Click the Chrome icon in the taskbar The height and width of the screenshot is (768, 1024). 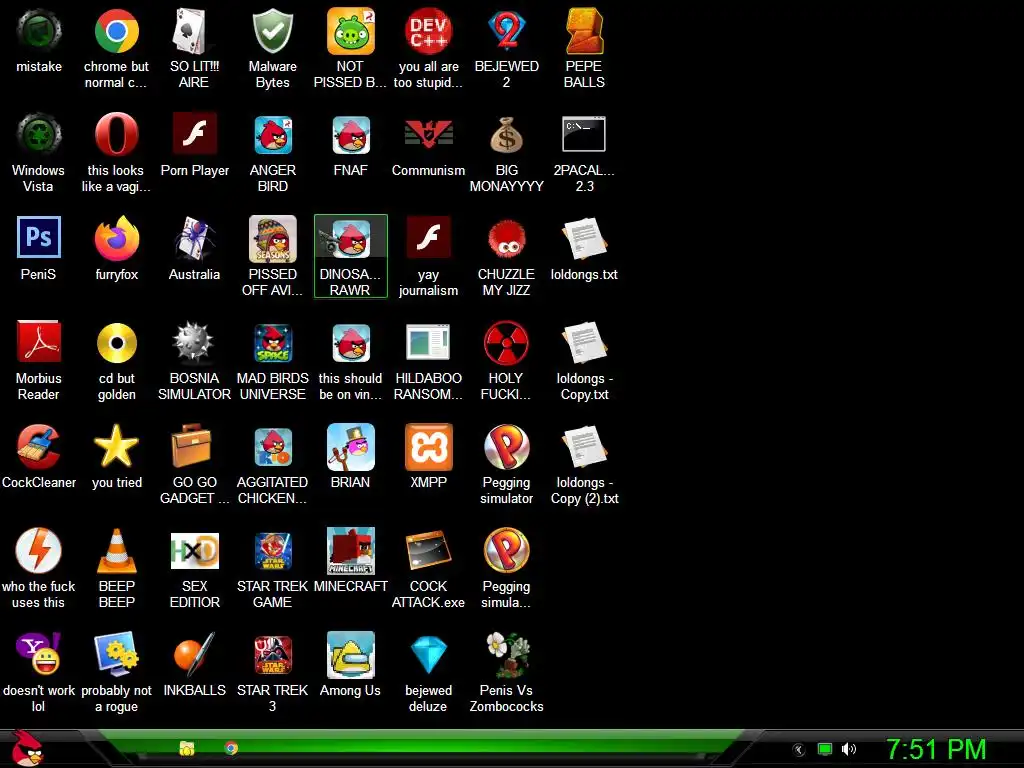[x=231, y=748]
